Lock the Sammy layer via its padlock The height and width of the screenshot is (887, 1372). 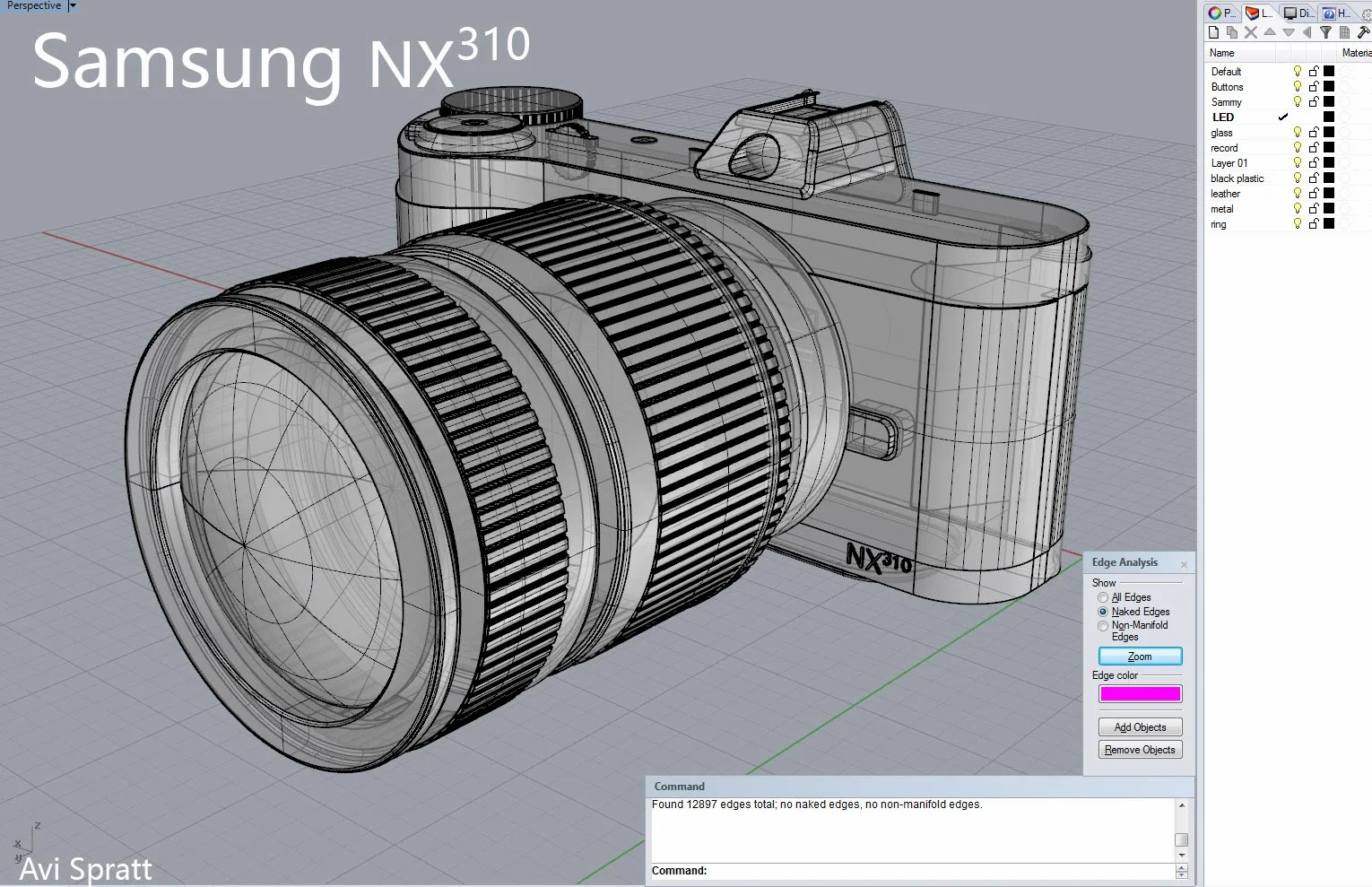1314,101
